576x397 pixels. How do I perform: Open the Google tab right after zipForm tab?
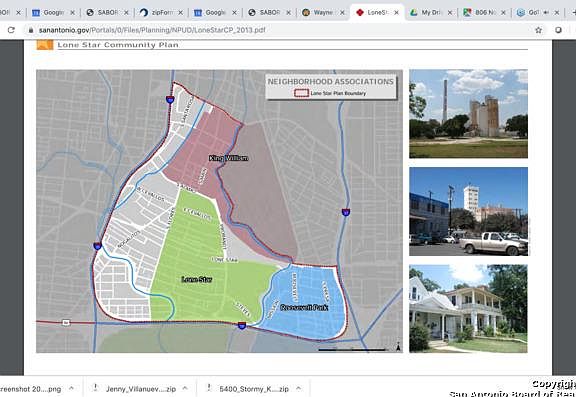(x=215, y=12)
